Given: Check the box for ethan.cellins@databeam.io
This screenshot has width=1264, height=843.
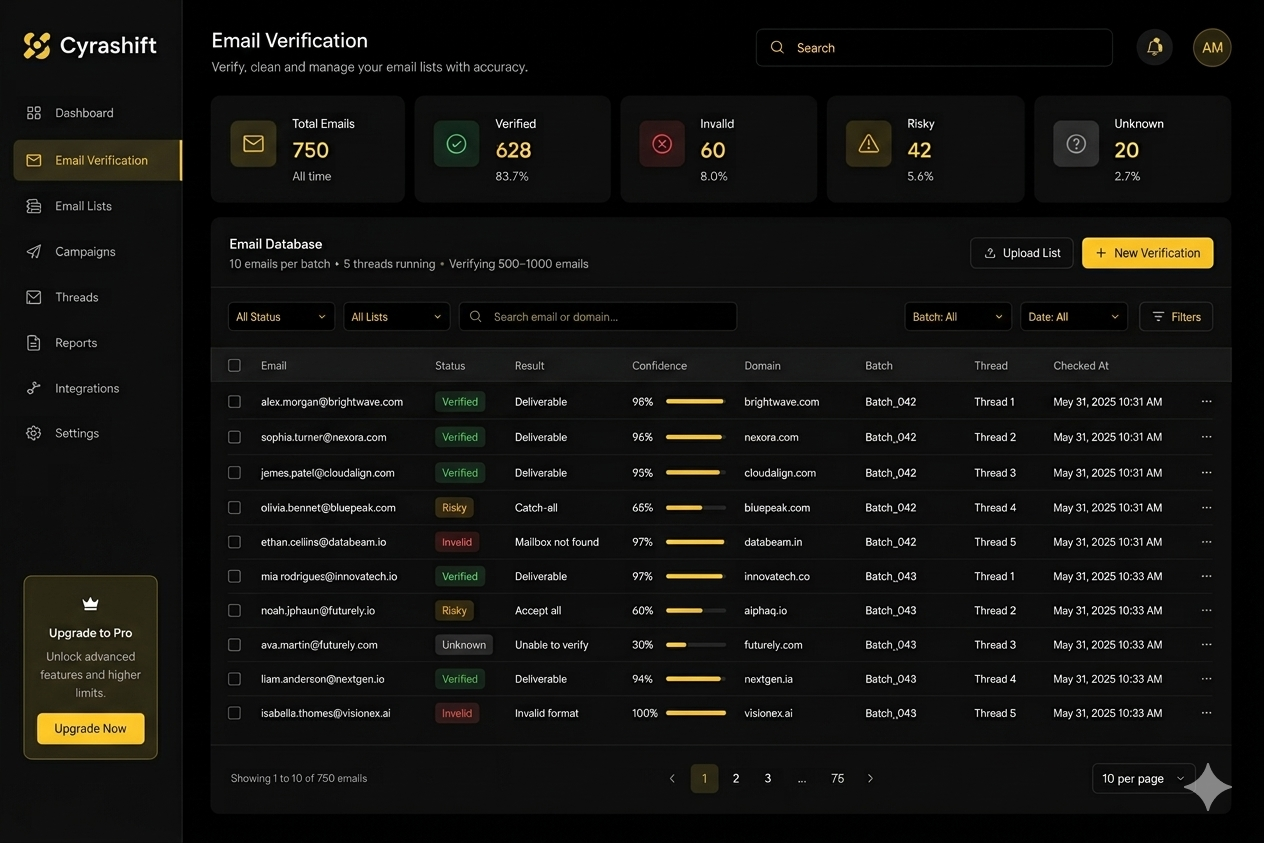Looking at the screenshot, I should point(234,542).
